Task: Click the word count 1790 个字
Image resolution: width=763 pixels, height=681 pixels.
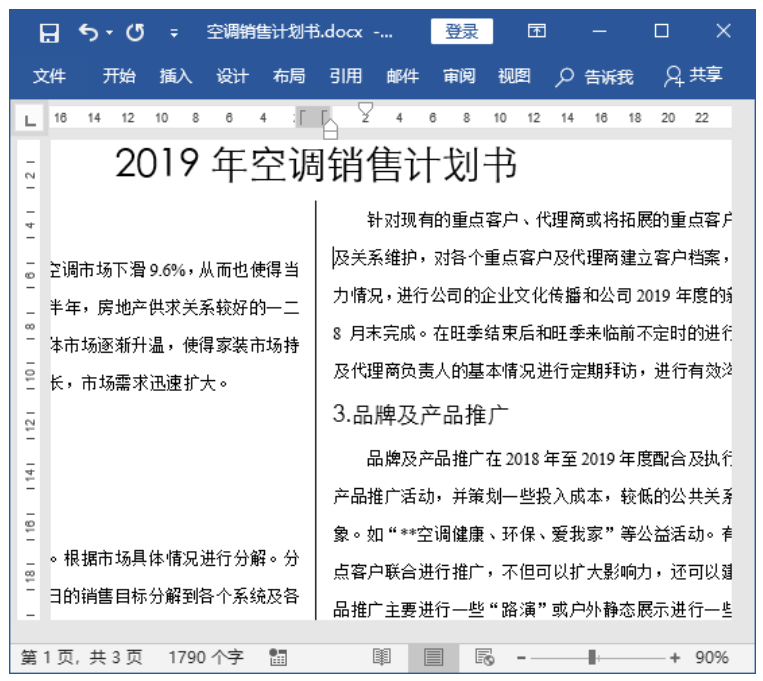Action: pos(206,657)
